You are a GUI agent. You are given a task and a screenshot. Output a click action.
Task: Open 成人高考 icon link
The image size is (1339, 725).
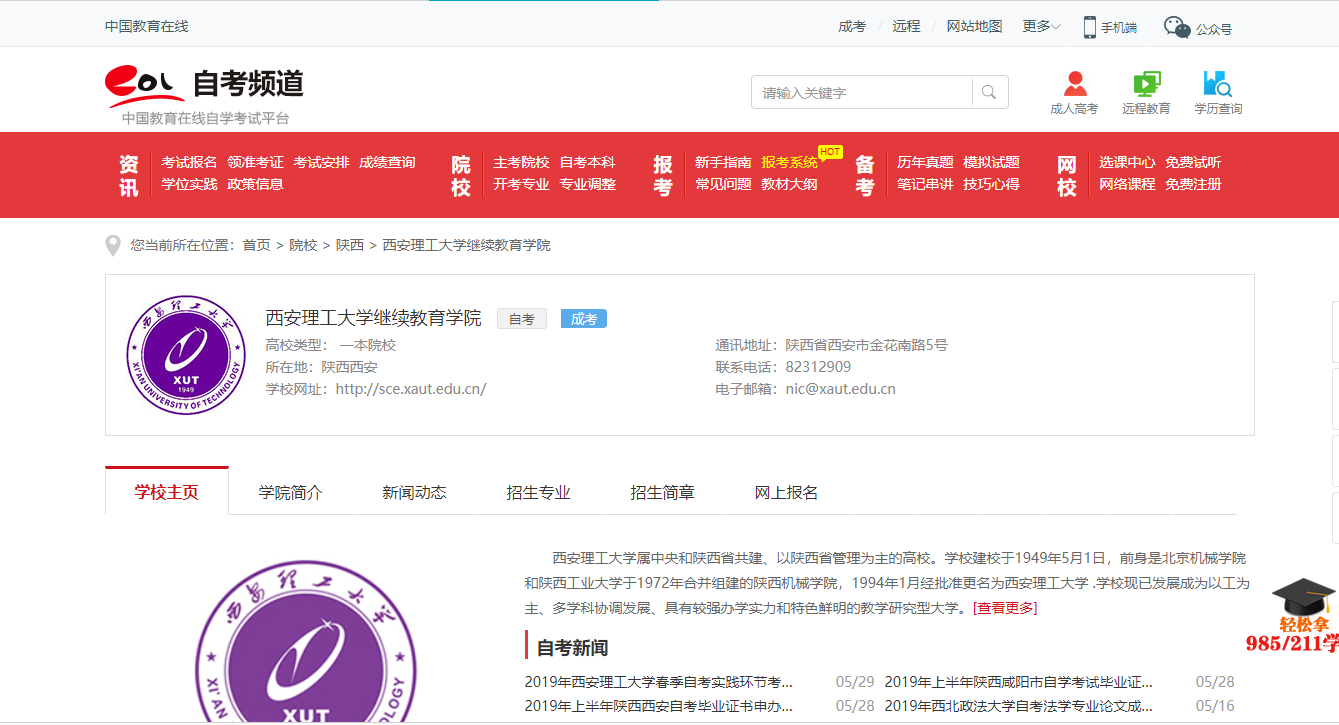tap(1074, 92)
